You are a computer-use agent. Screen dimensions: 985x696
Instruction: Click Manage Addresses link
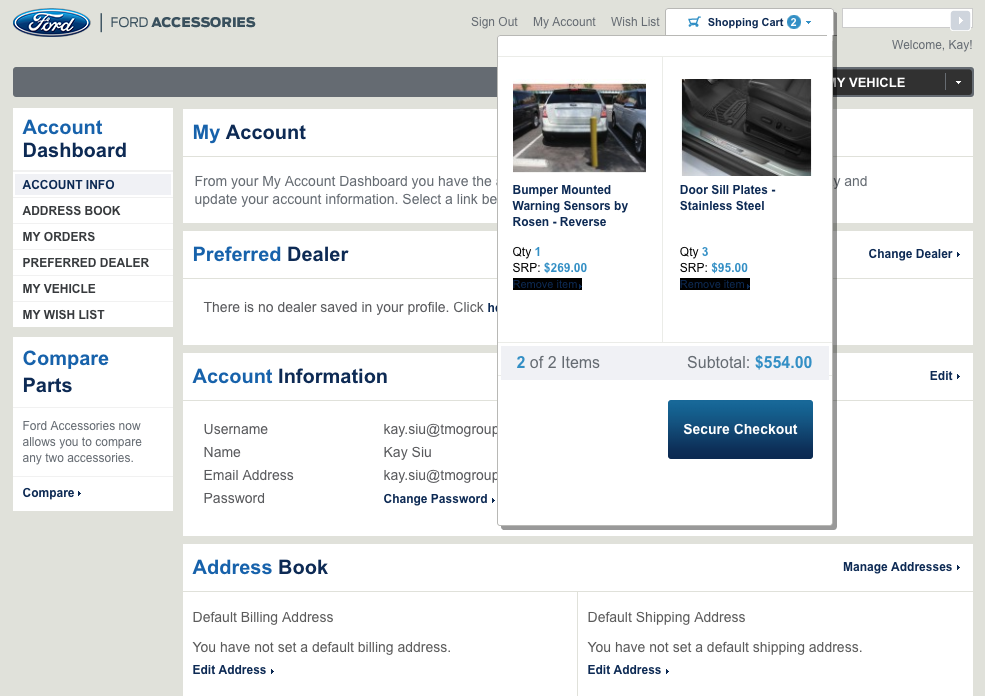coord(901,567)
